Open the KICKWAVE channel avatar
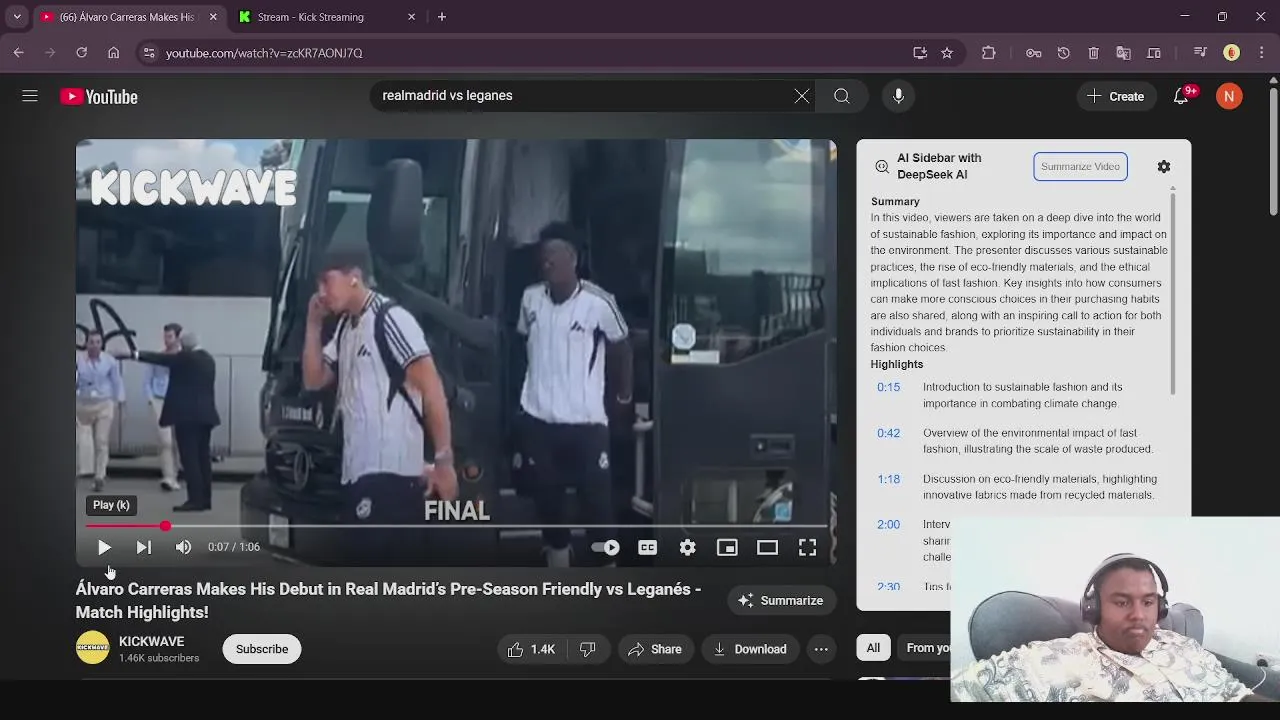 [x=92, y=648]
